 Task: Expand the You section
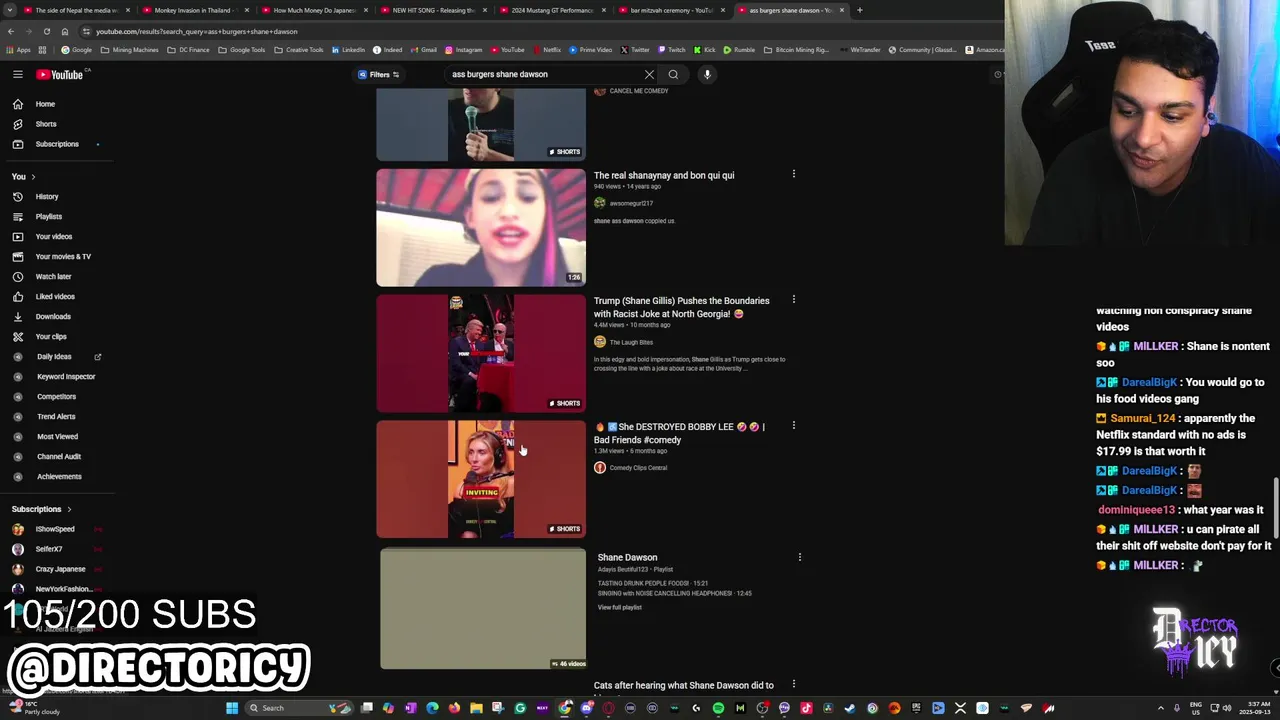click(x=23, y=177)
